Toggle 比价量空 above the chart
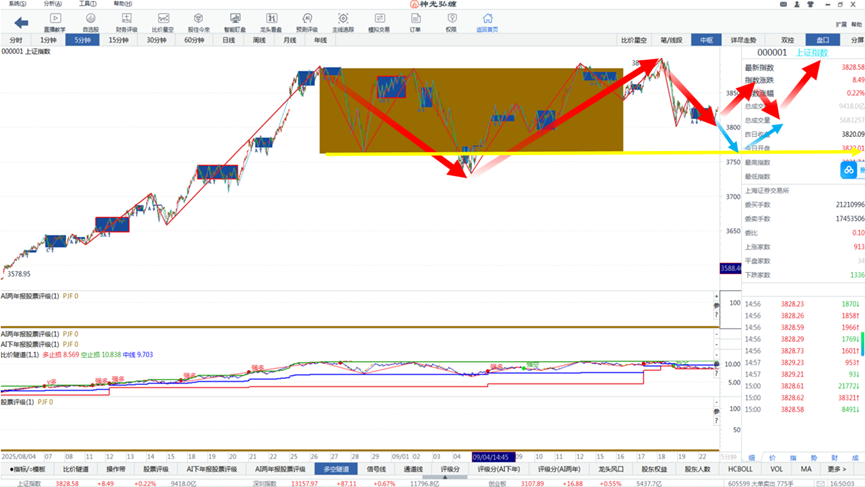The width and height of the screenshot is (865, 487). [x=634, y=40]
